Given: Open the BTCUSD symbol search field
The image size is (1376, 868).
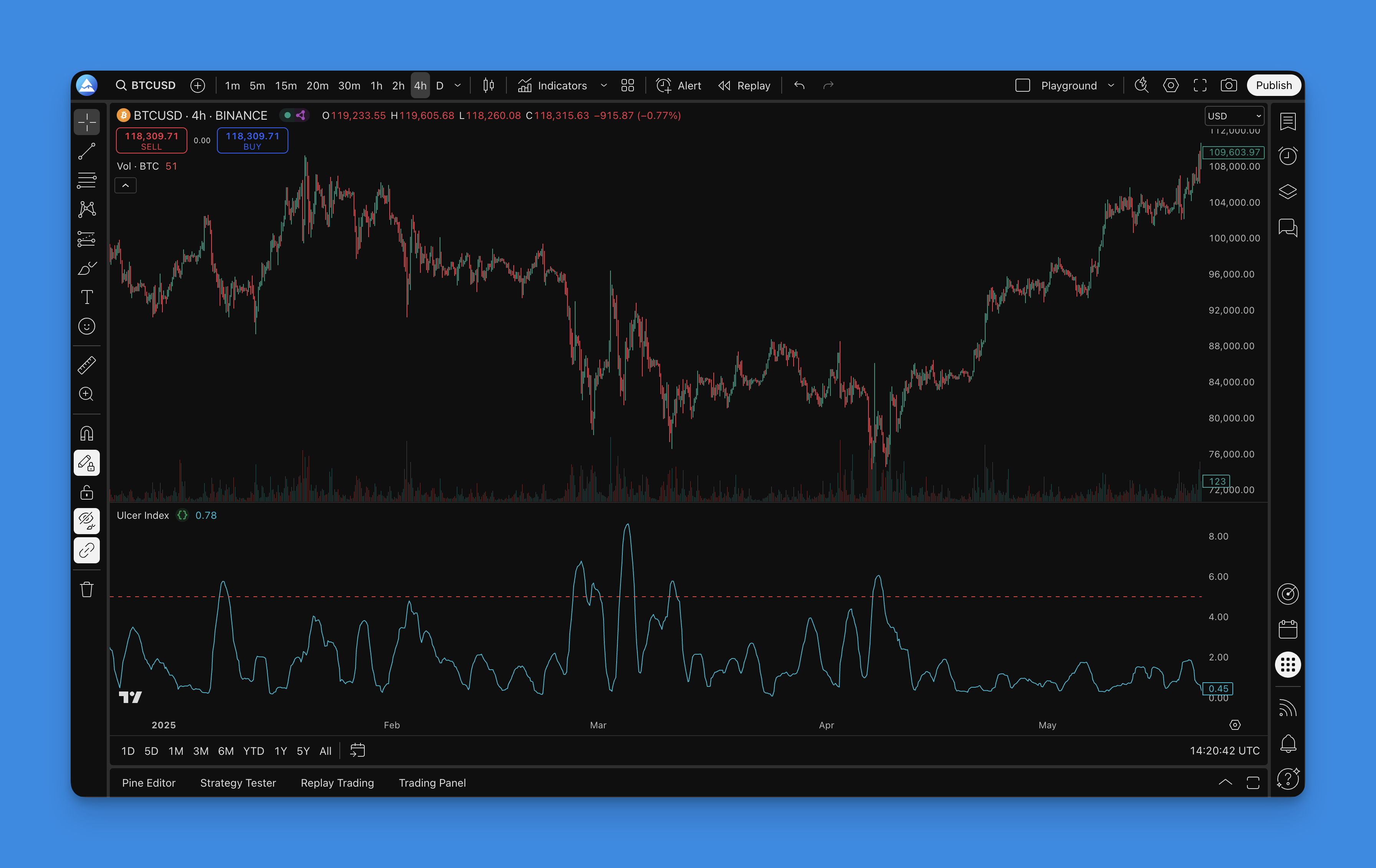Looking at the screenshot, I should tap(146, 86).
